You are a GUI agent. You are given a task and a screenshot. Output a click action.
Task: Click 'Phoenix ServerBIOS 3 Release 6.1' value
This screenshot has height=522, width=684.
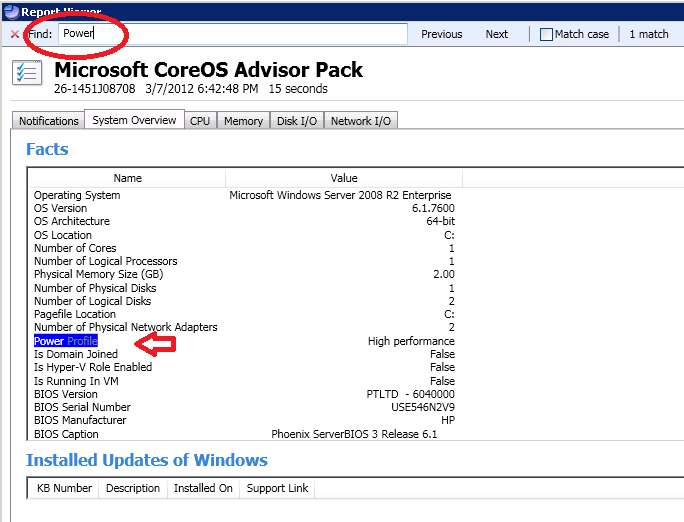354,434
